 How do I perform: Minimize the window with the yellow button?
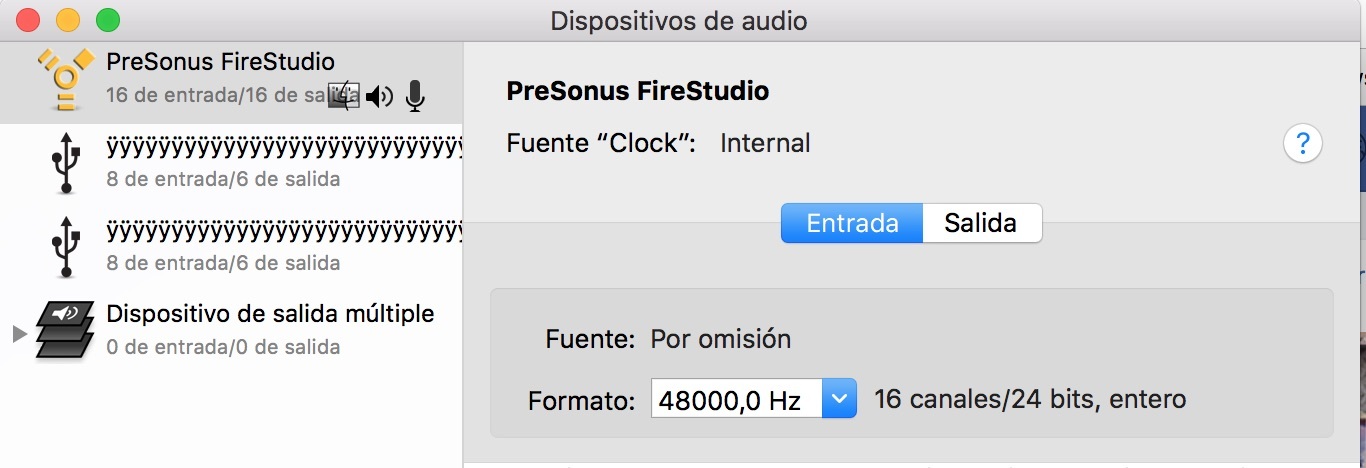(x=68, y=19)
